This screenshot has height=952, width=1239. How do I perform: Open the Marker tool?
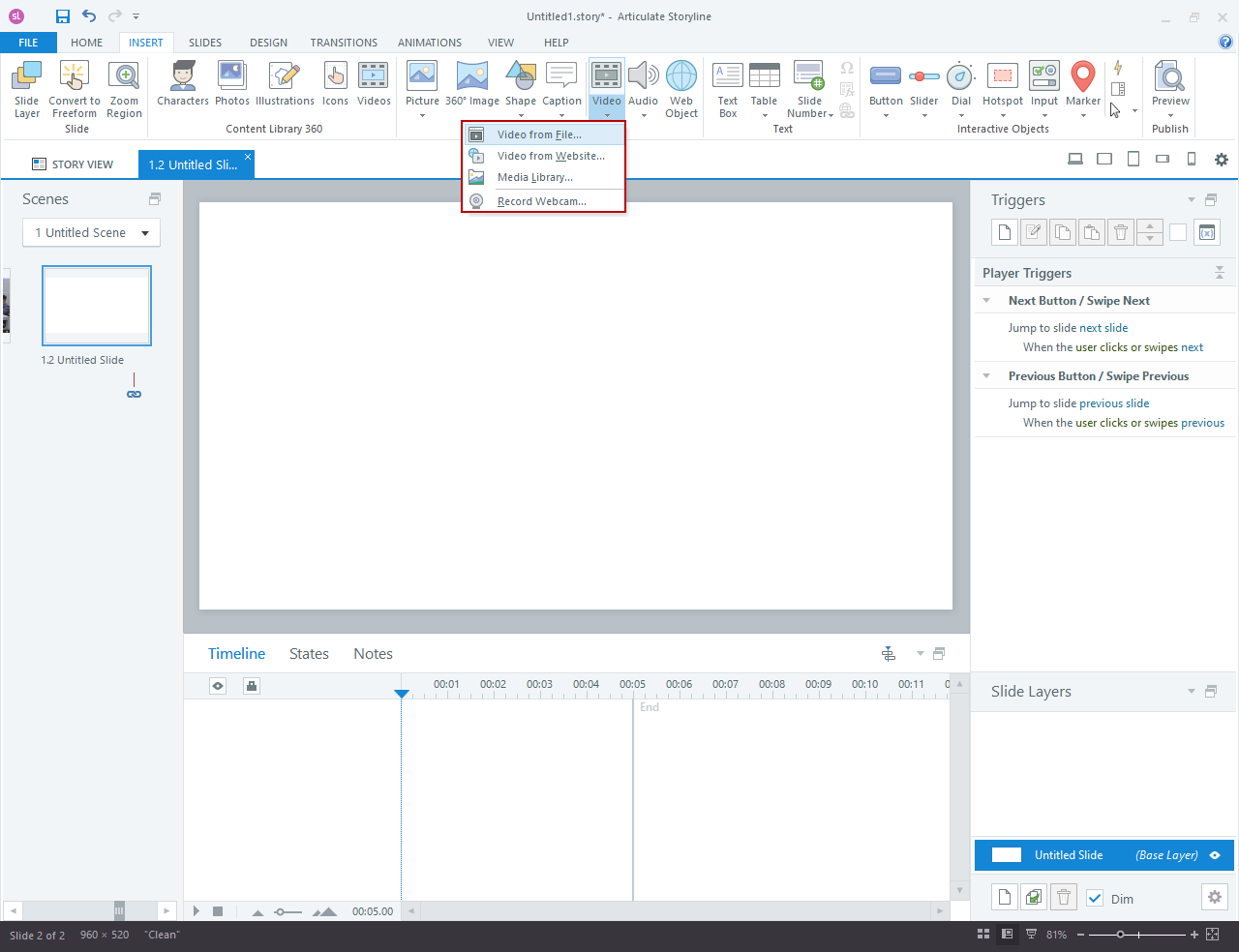pyautogui.click(x=1083, y=89)
